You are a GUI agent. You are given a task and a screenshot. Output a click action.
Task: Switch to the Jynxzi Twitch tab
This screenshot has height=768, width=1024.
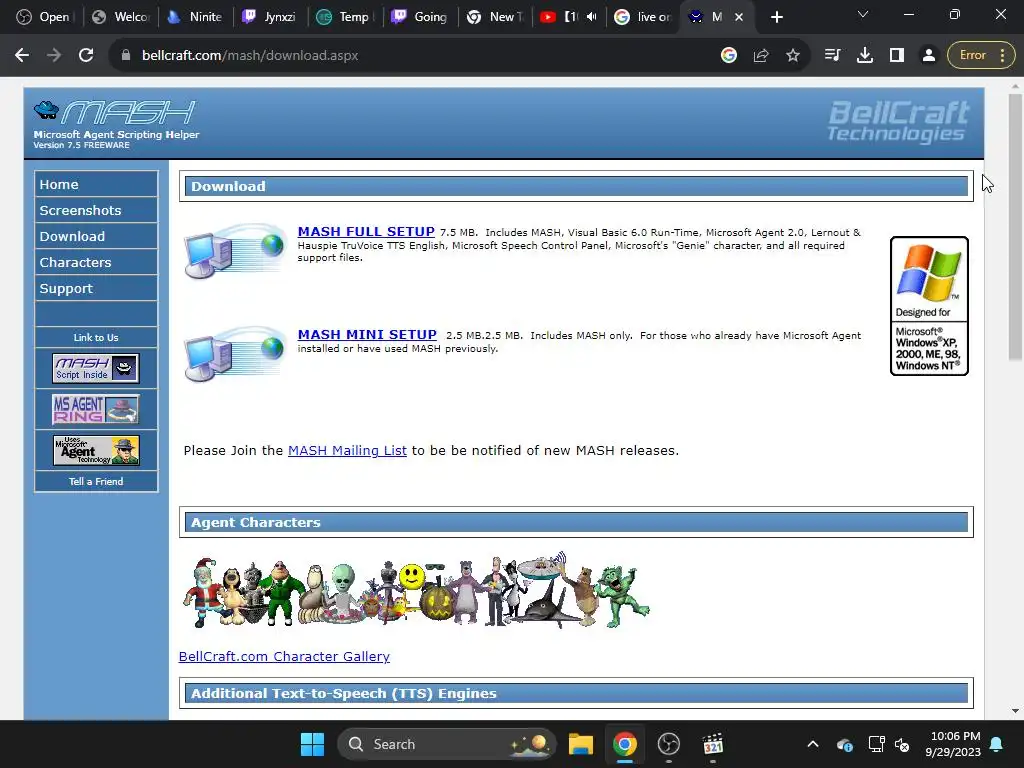(x=269, y=17)
